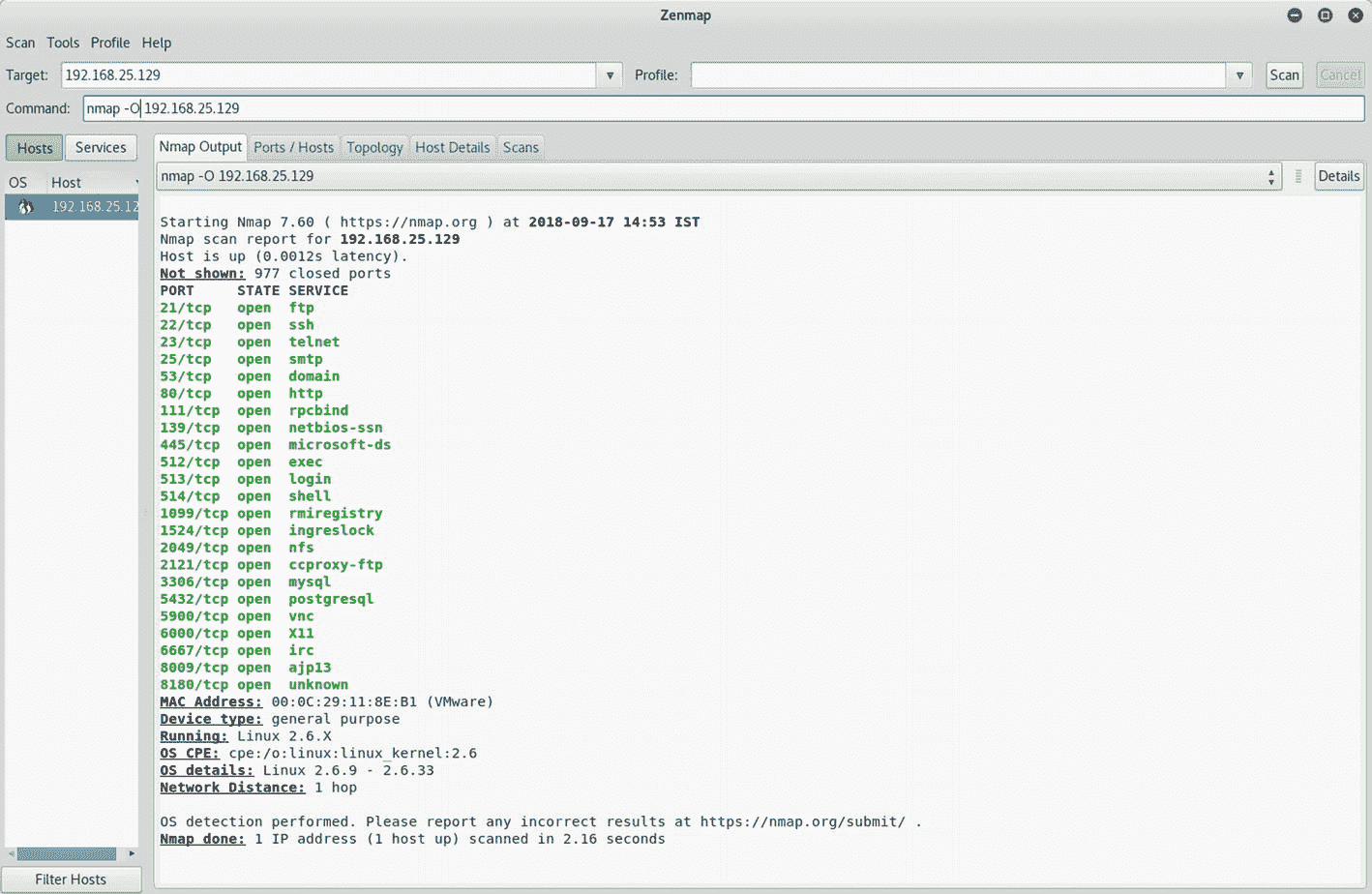1372x894 pixels.
Task: Click the Cancel button
Action: [1340, 75]
